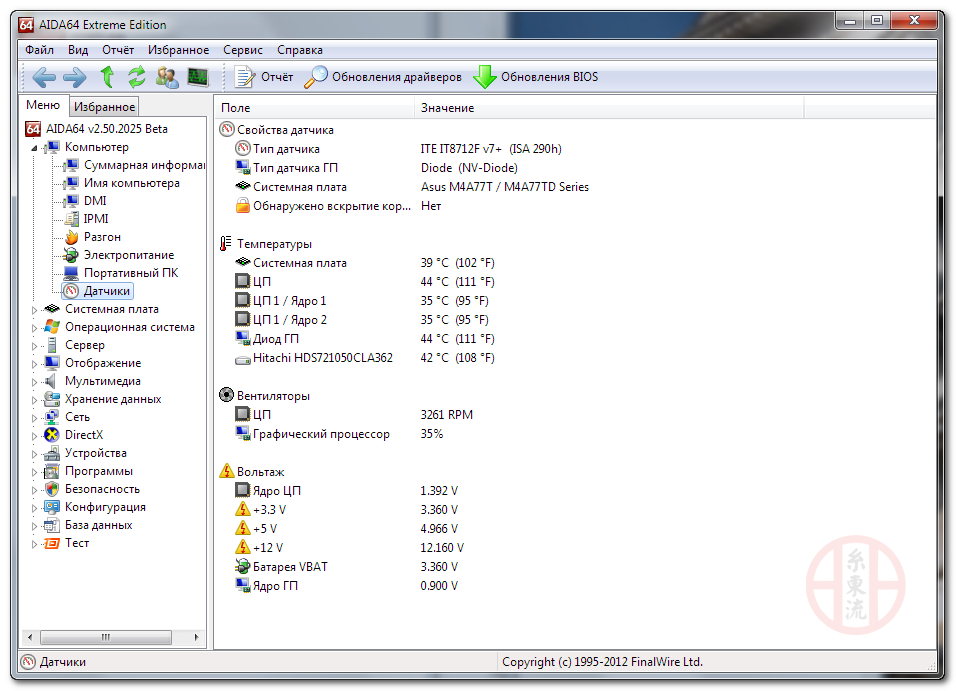Open the Справка menu
The width and height of the screenshot is (956, 691).
click(x=299, y=50)
